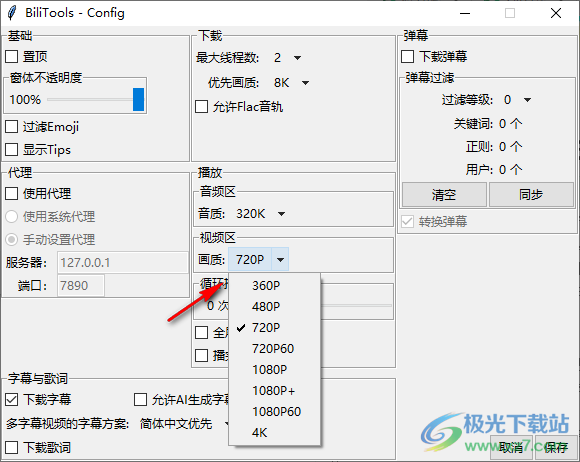The width and height of the screenshot is (580, 462).
Task: Click the 关键词 count value
Action: point(510,124)
